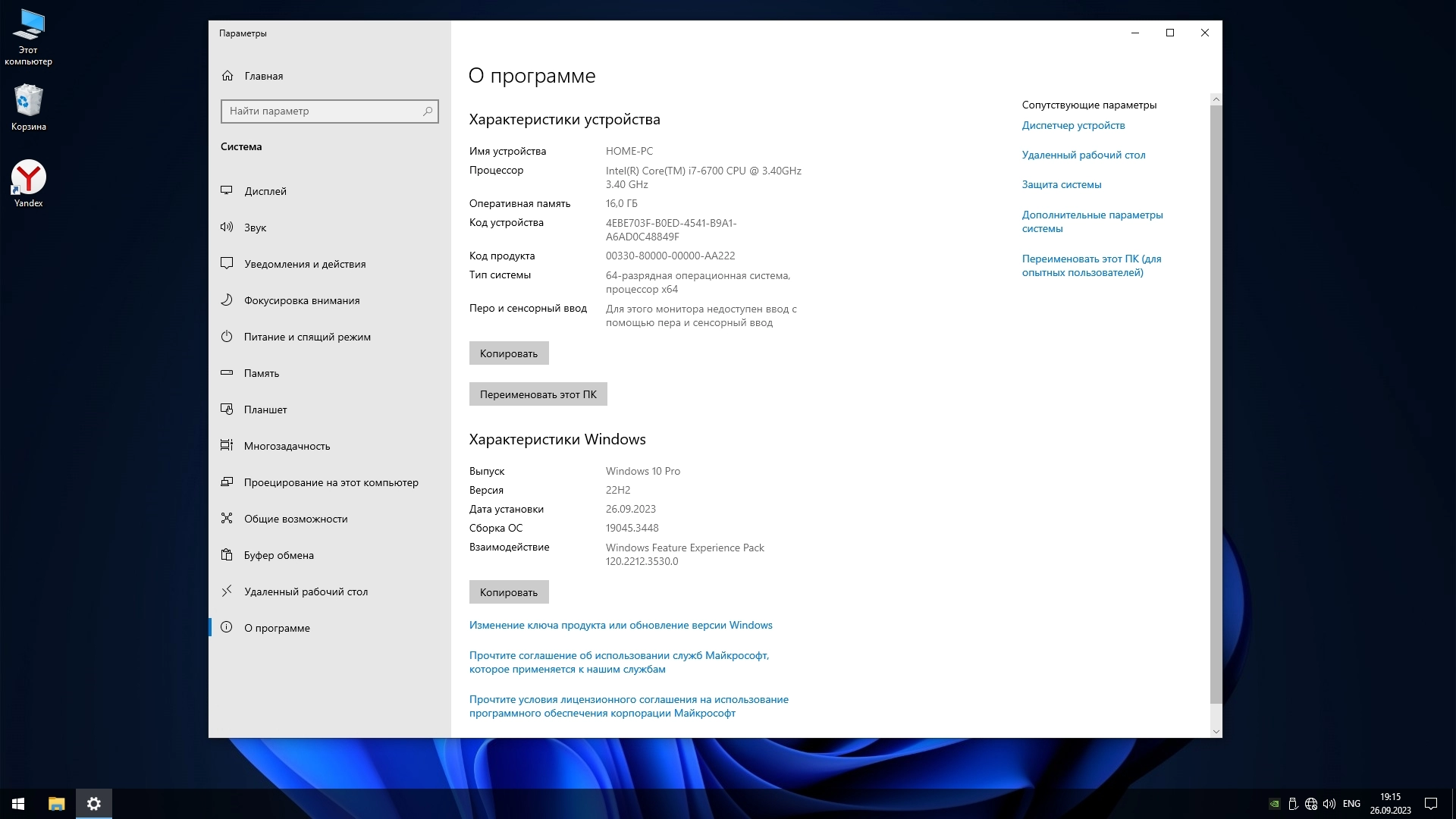Select the Tablet (Планшет) menu item
1456x819 pixels.
coord(265,409)
